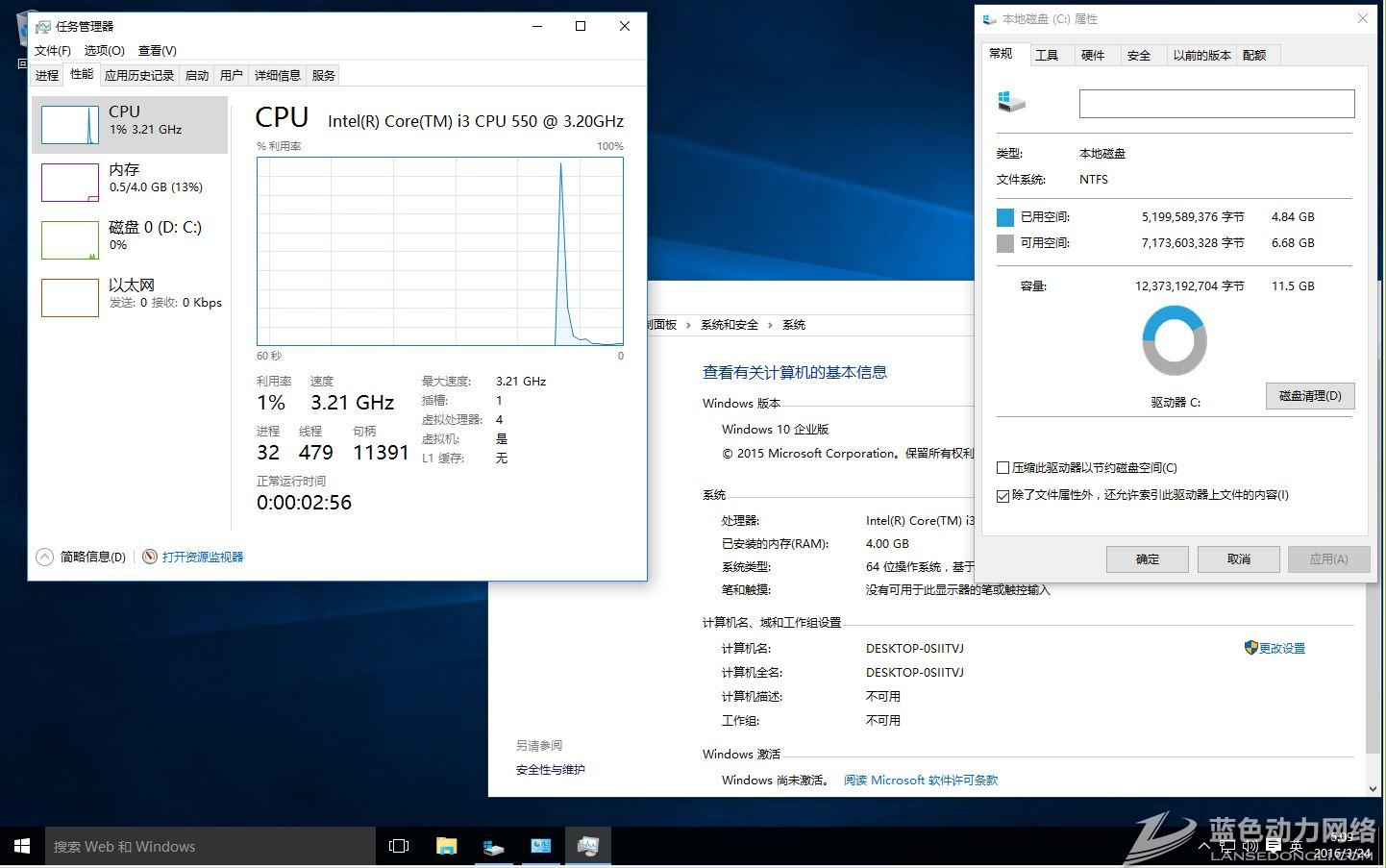Switch to the 进程 tab
The width and height of the screenshot is (1386, 868).
coord(47,75)
